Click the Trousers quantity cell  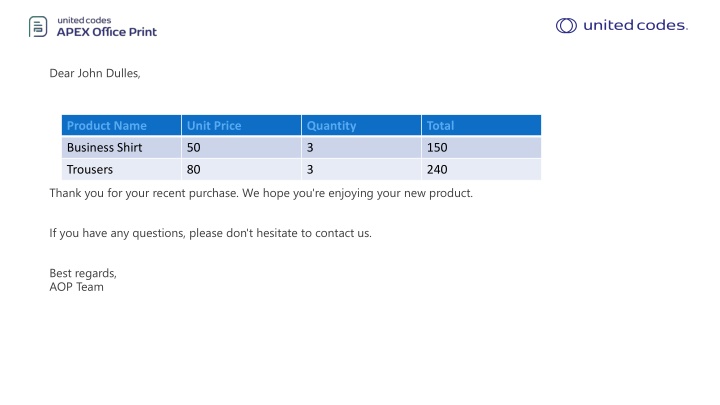[x=361, y=169]
